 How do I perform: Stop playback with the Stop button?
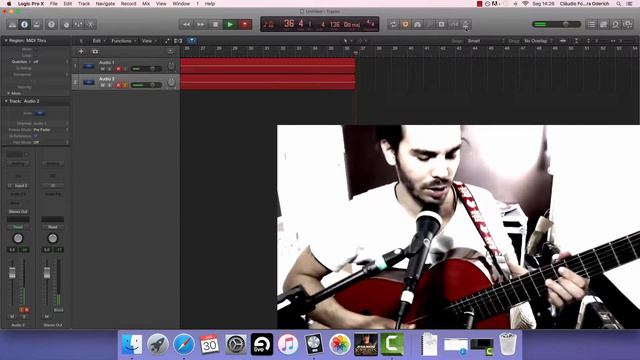(215, 24)
